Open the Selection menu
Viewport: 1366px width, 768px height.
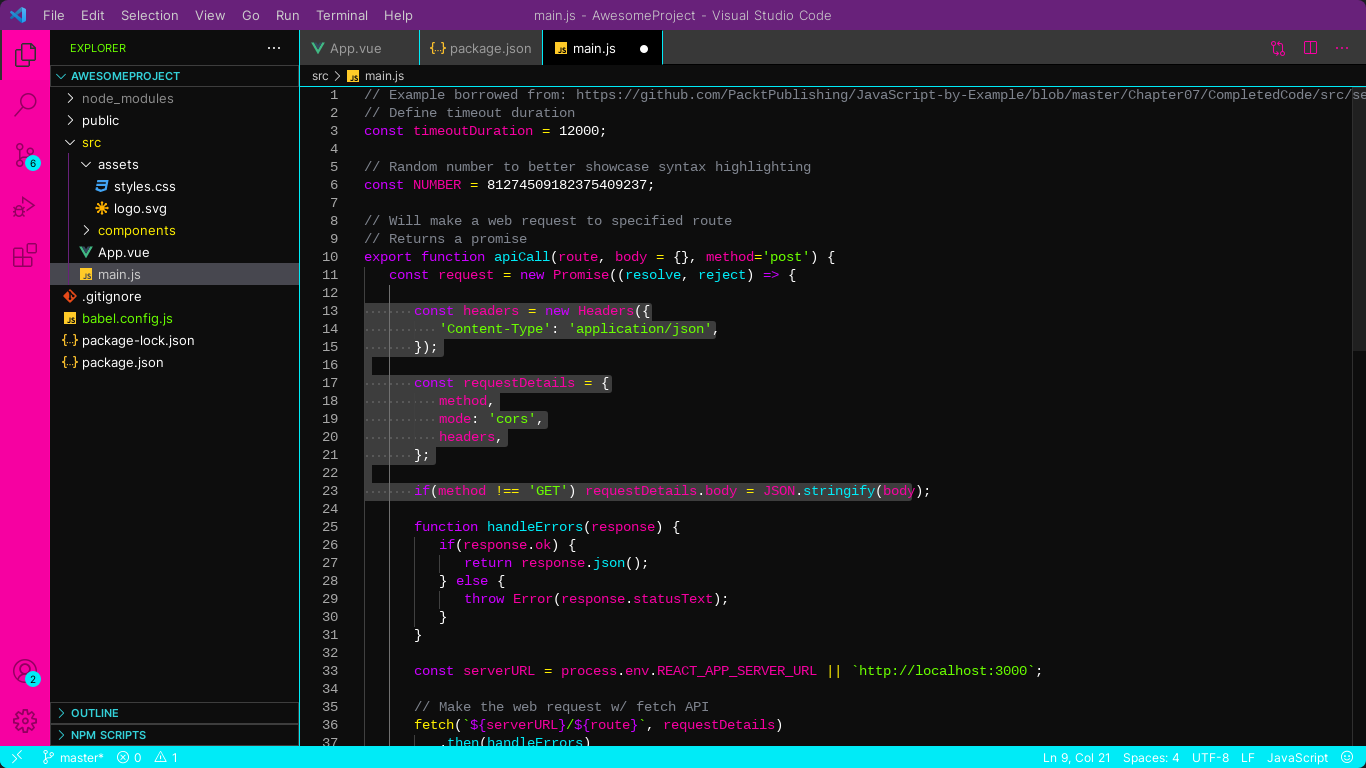150,15
